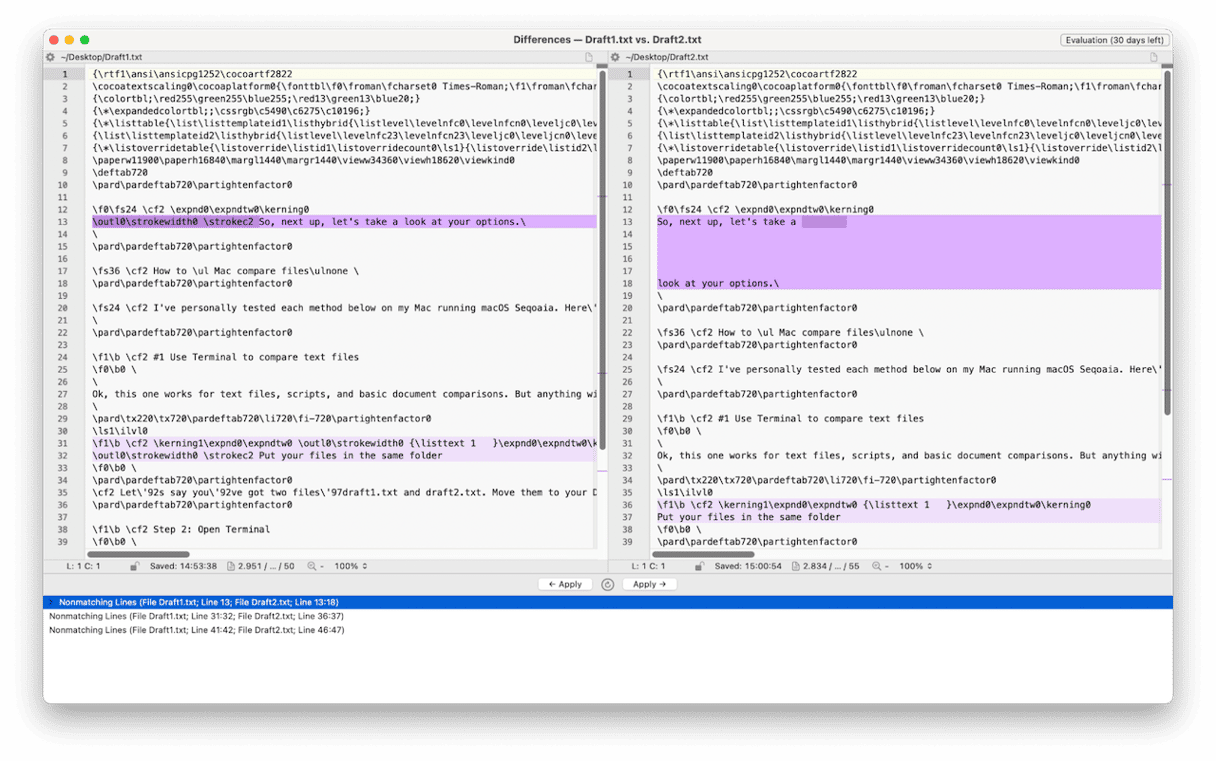This screenshot has height=761, width=1216.
Task: Click the magnifier zoom icon in right status bar
Action: point(877,567)
